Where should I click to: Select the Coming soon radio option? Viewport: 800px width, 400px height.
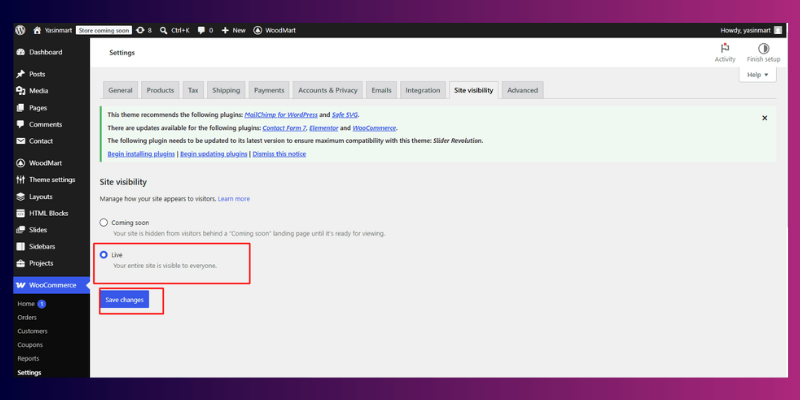[x=104, y=222]
